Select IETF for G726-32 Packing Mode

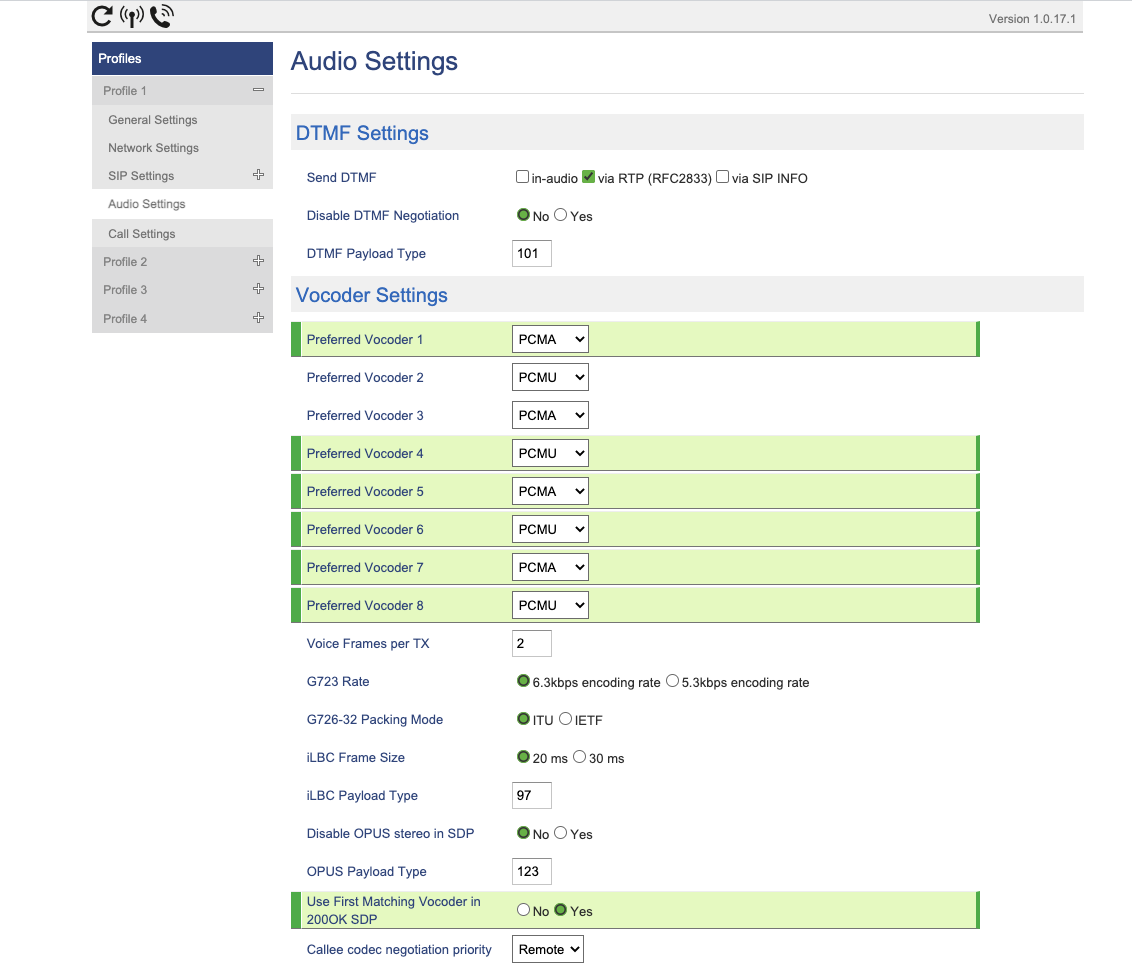pyautogui.click(x=565, y=718)
